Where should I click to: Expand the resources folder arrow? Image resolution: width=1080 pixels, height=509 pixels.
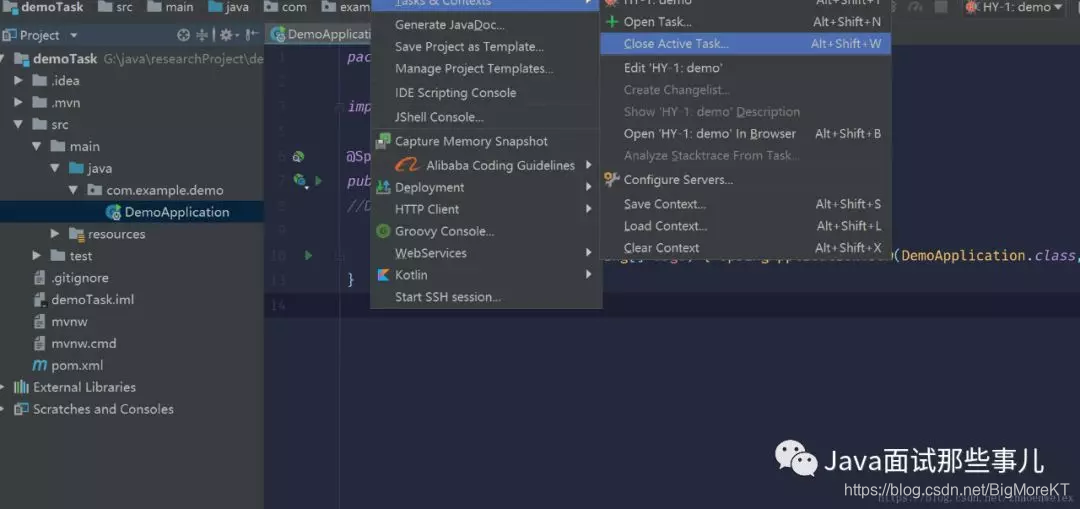pyautogui.click(x=55, y=234)
